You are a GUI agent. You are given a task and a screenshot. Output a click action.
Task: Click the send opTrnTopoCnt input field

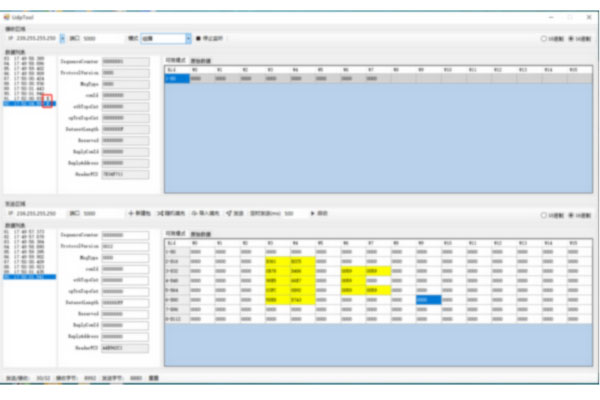tap(126, 291)
